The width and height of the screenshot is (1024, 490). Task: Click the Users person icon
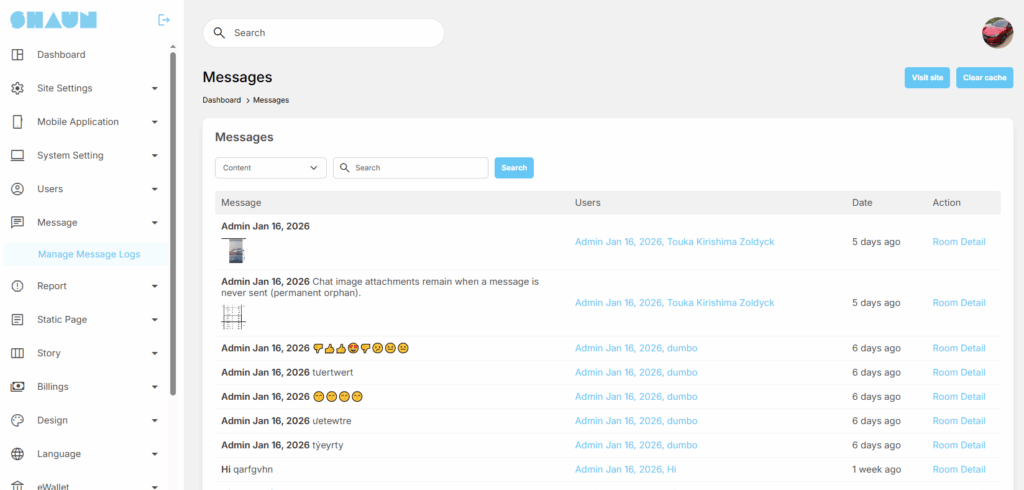tap(17, 189)
